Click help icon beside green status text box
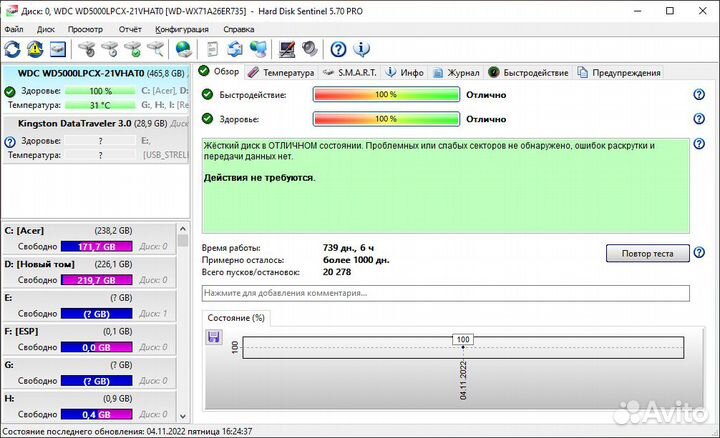Screen dimensions: 720x438 (x=699, y=144)
